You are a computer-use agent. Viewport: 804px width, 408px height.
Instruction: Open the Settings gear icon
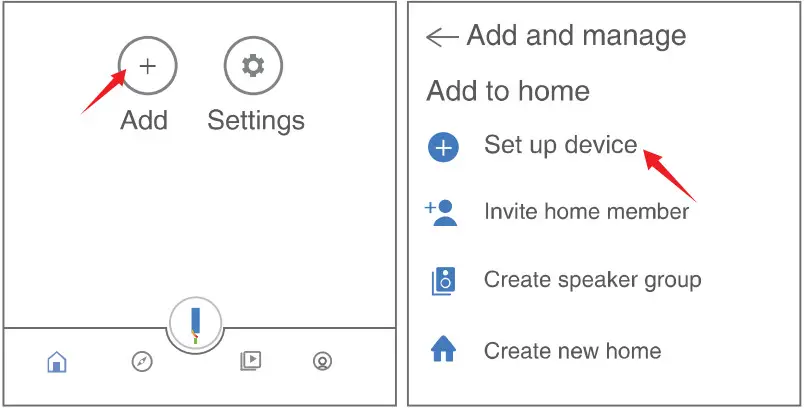coord(253,66)
